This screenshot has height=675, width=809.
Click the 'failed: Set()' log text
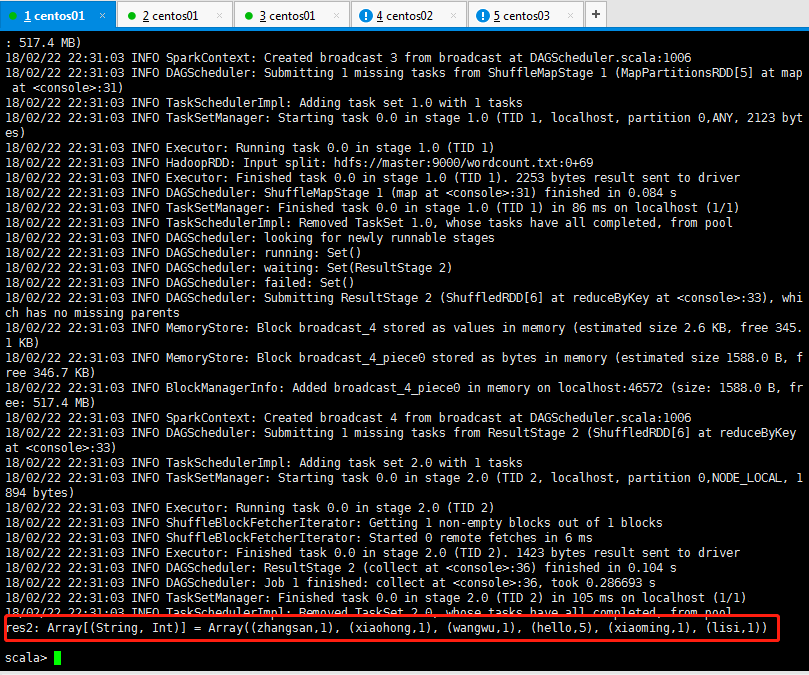[309, 283]
